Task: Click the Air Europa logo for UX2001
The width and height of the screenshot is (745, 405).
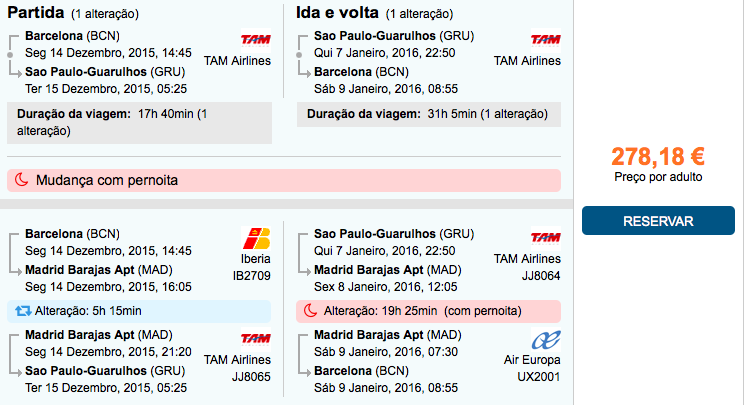Action: [x=546, y=340]
